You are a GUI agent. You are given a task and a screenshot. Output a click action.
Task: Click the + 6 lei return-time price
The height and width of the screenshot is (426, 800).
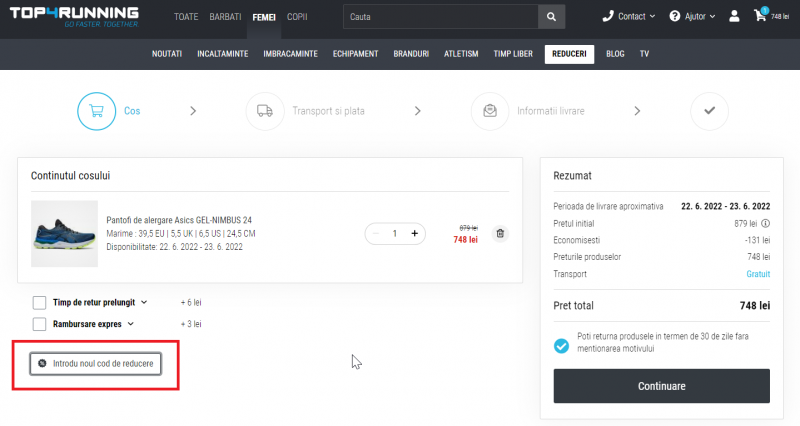click(191, 303)
